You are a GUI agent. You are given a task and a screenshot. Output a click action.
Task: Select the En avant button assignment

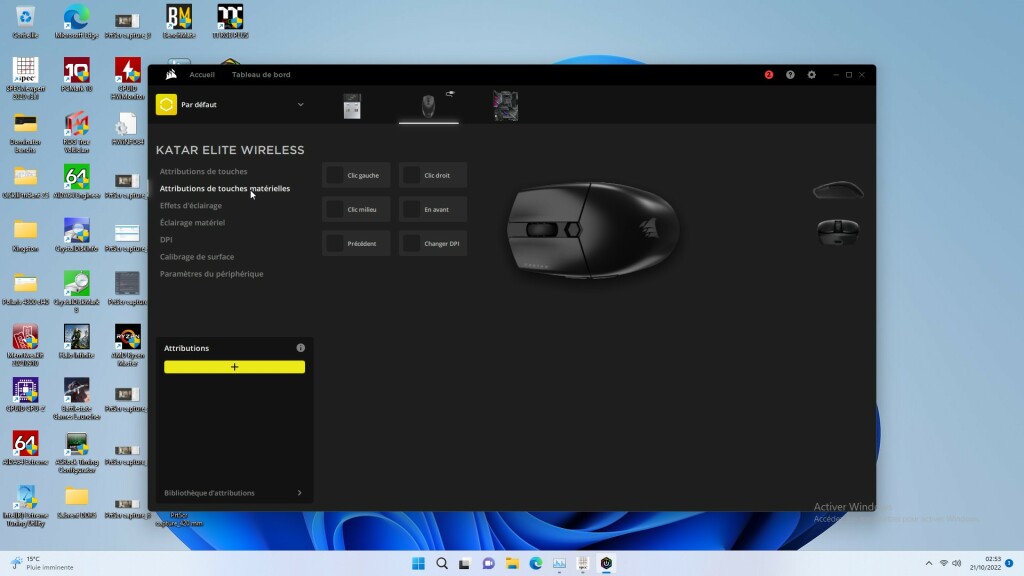(x=433, y=209)
